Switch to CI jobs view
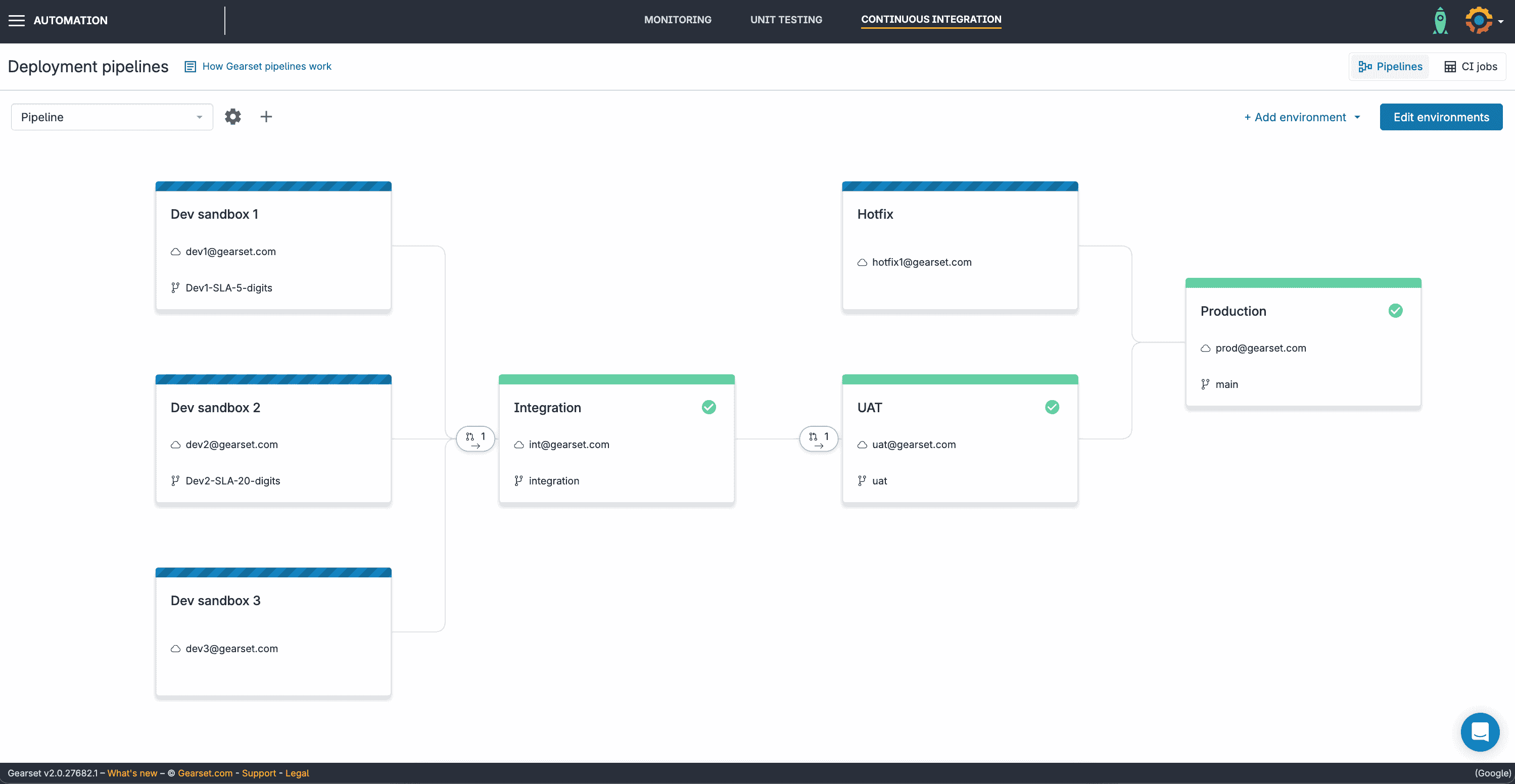Screen dimensions: 1515x784 pos(1471,66)
